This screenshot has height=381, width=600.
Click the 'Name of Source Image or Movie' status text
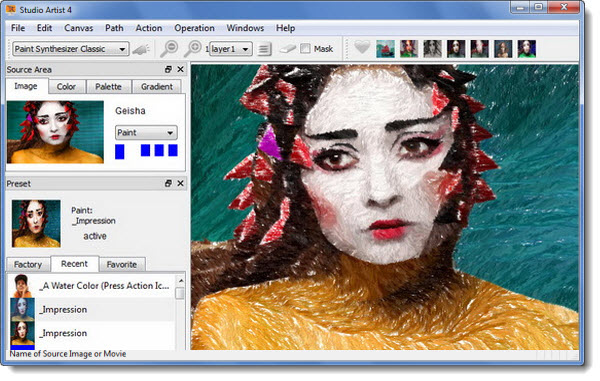68,354
